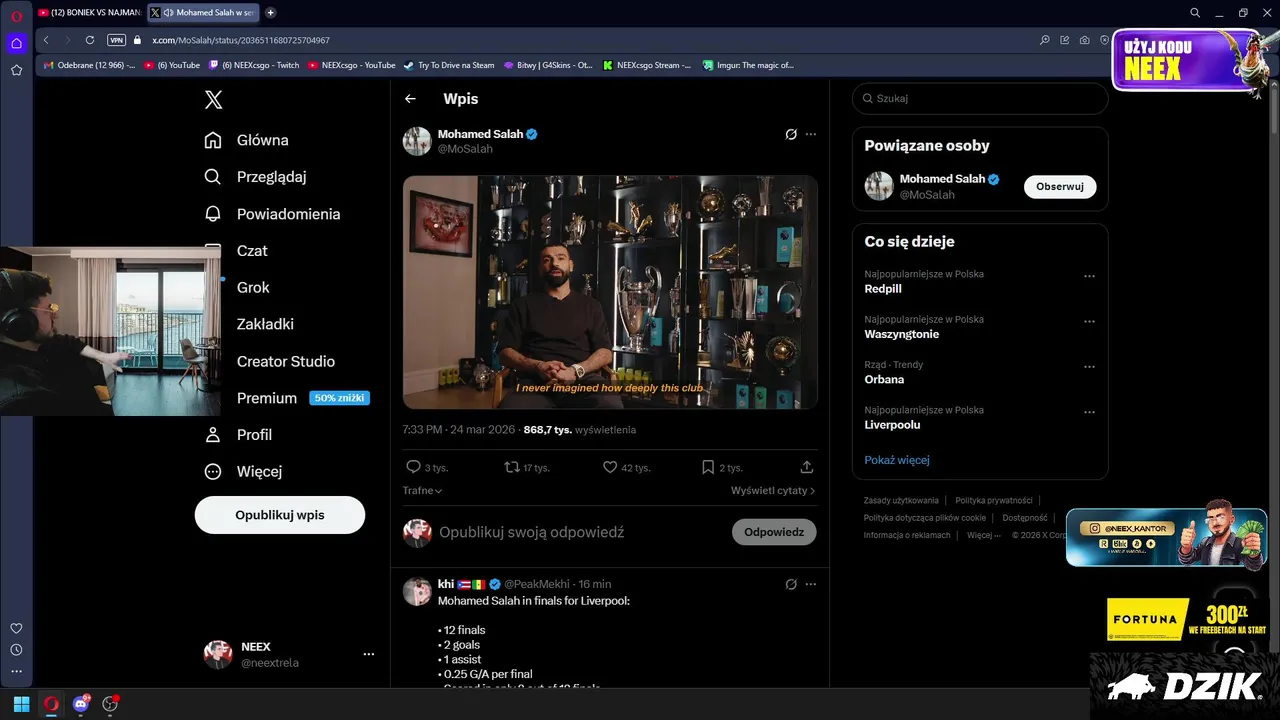Screen dimensions: 1280x720
Task: Click the Grok icon on Salah's post
Action: [791, 134]
